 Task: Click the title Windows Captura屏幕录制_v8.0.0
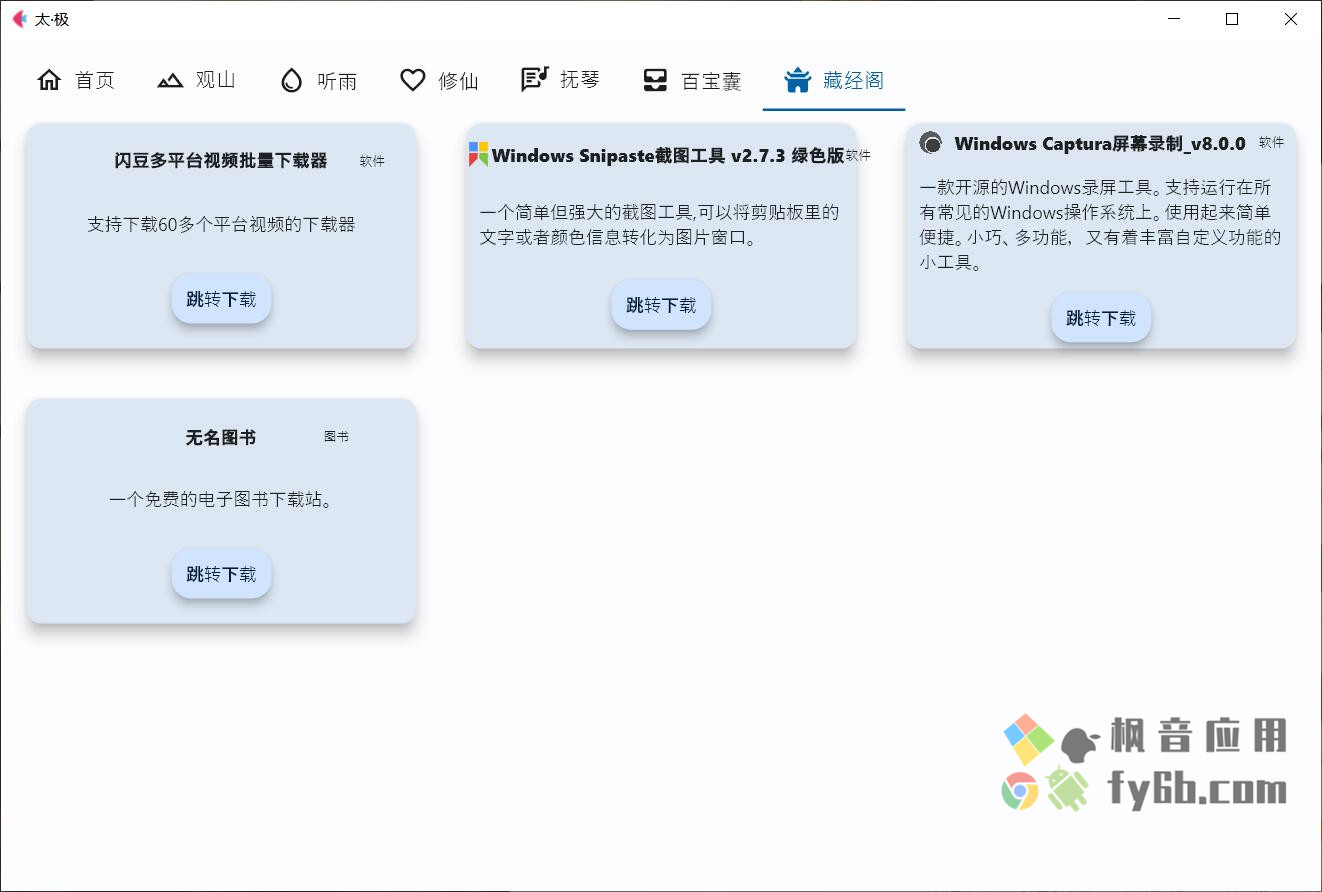pos(1100,144)
